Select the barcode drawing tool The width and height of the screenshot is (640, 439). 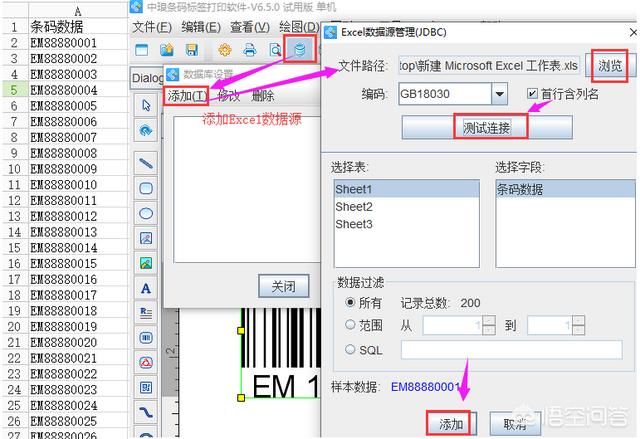coord(146,338)
